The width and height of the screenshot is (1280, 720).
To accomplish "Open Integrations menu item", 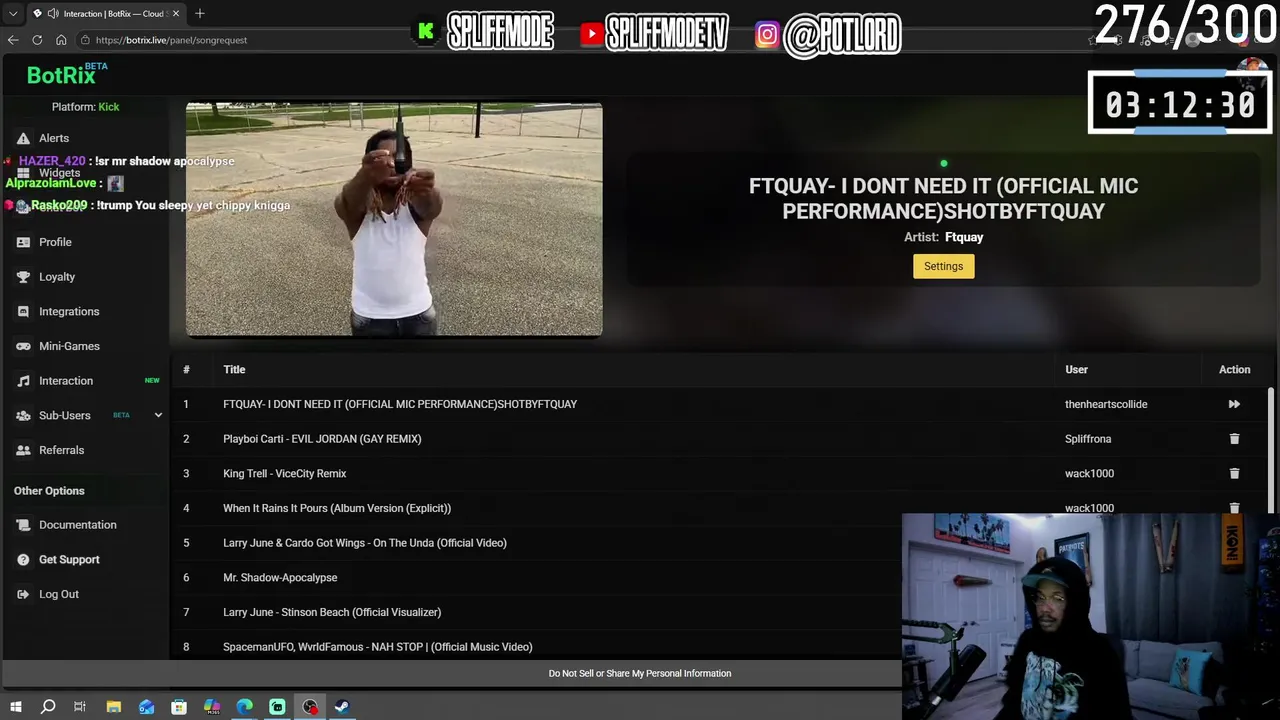I will tap(69, 312).
